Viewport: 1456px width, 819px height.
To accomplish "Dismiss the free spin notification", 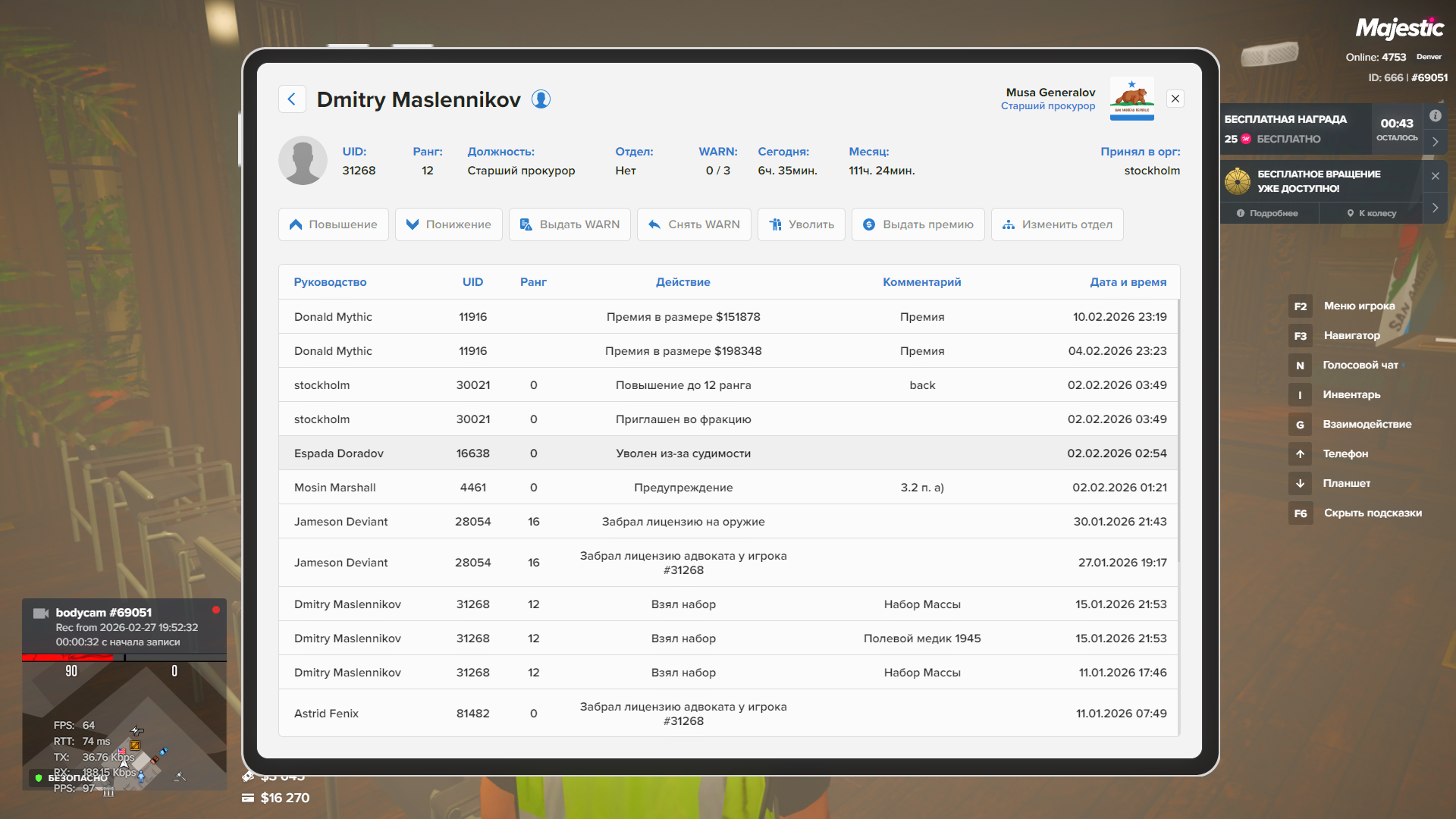I will click(1435, 176).
